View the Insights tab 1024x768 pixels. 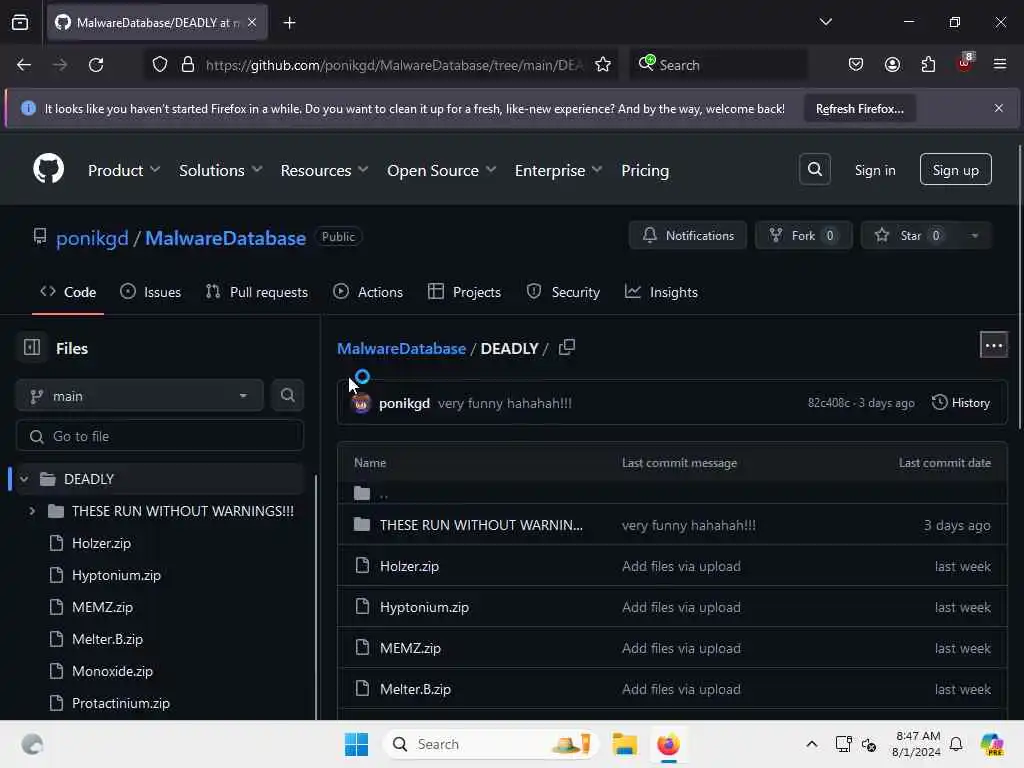662,293
